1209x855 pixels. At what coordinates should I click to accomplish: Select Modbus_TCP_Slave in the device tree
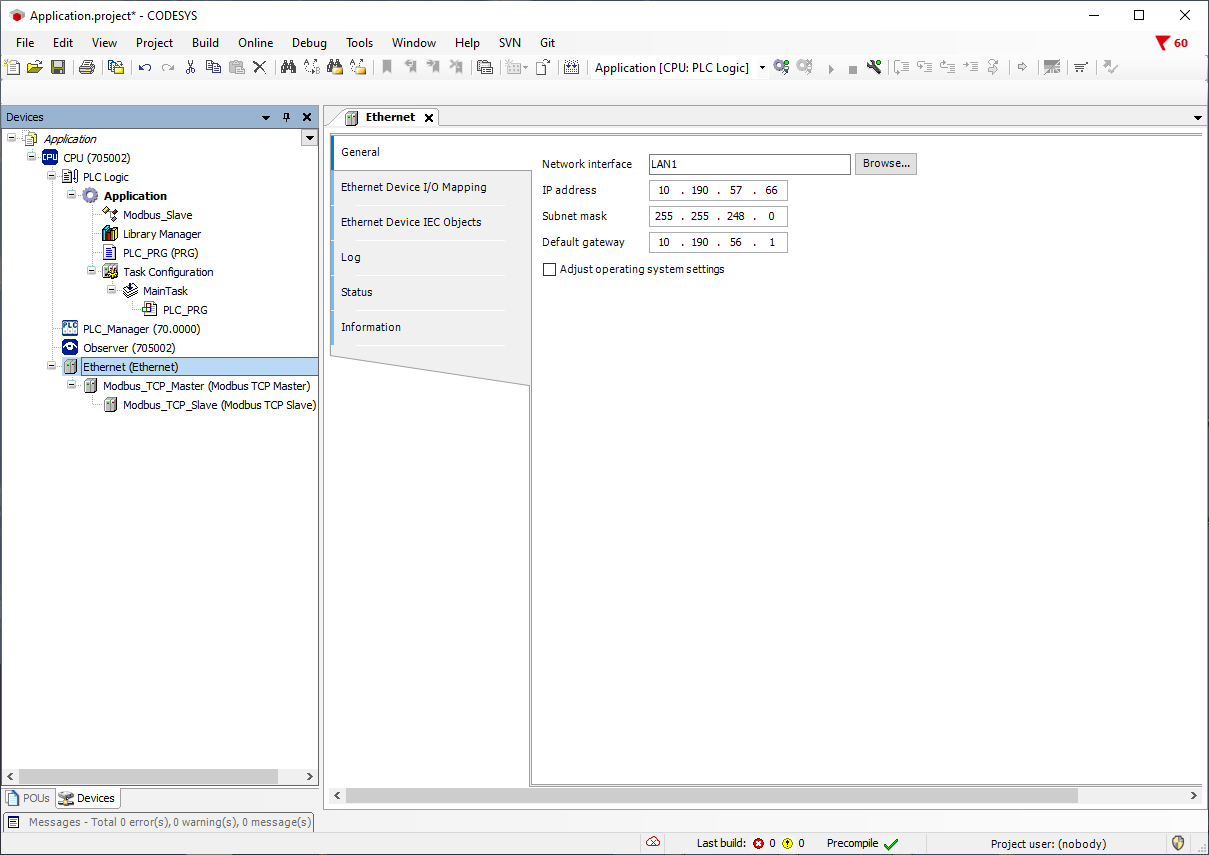(218, 405)
